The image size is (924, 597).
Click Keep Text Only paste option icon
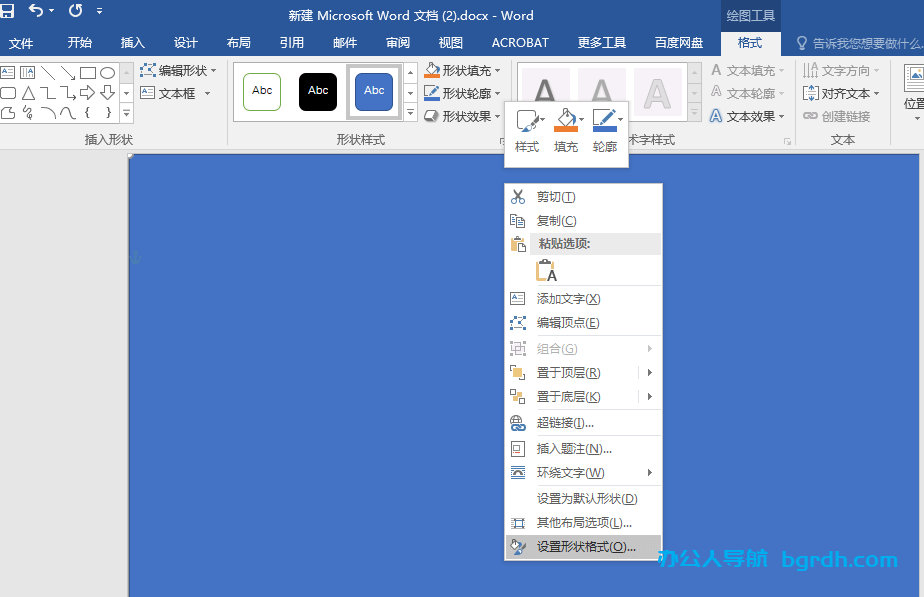coord(546,271)
